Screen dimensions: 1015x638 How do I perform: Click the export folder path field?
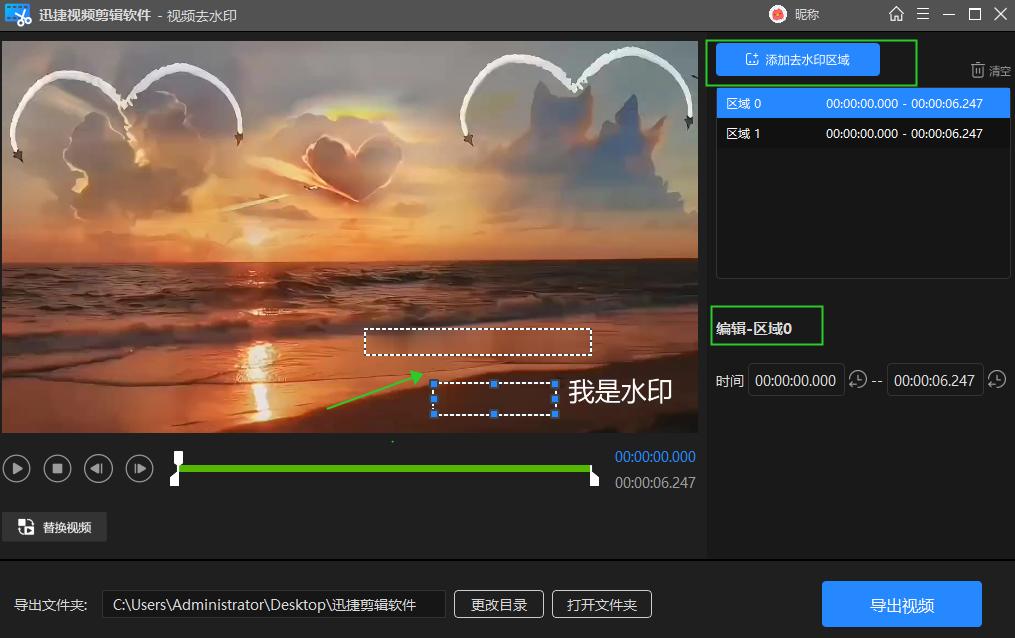pos(275,604)
